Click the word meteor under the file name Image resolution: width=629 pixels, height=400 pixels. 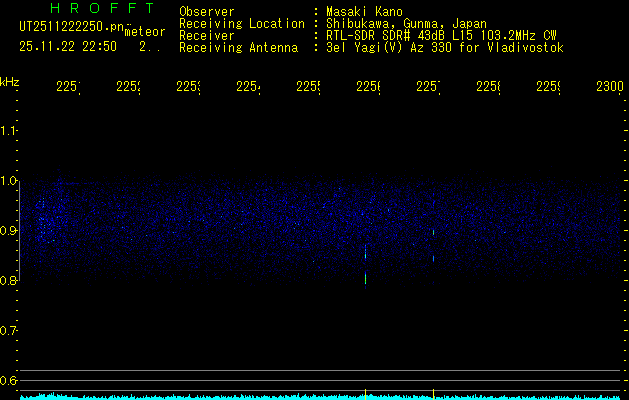click(x=145, y=32)
